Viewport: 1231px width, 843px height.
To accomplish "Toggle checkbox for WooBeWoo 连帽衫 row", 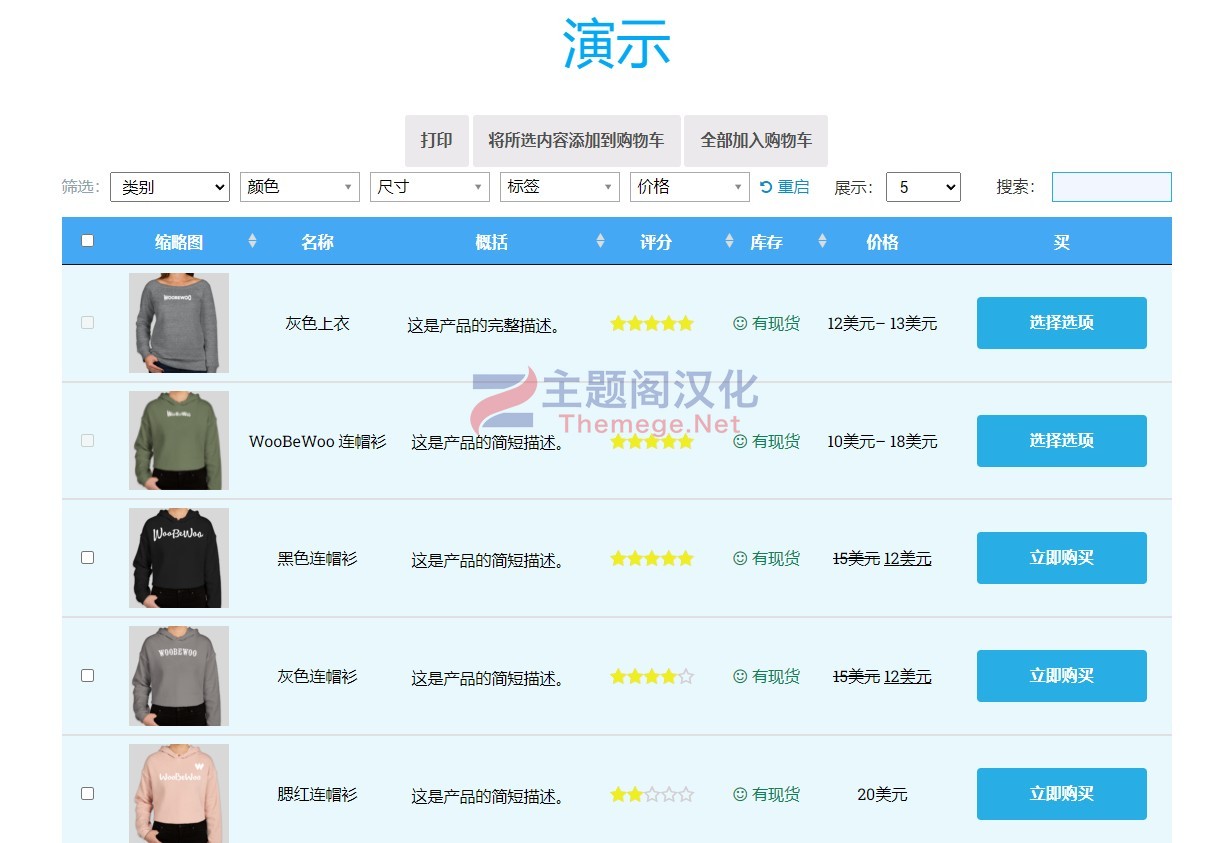I will 87,440.
